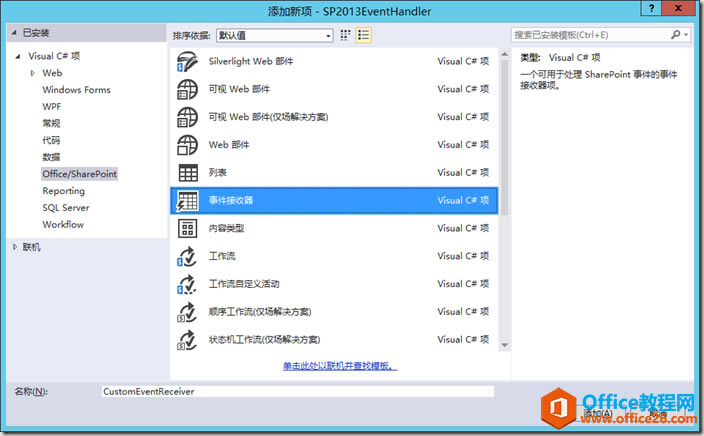Click the 顺序工作流(仅场解决方案) icon

click(x=187, y=312)
